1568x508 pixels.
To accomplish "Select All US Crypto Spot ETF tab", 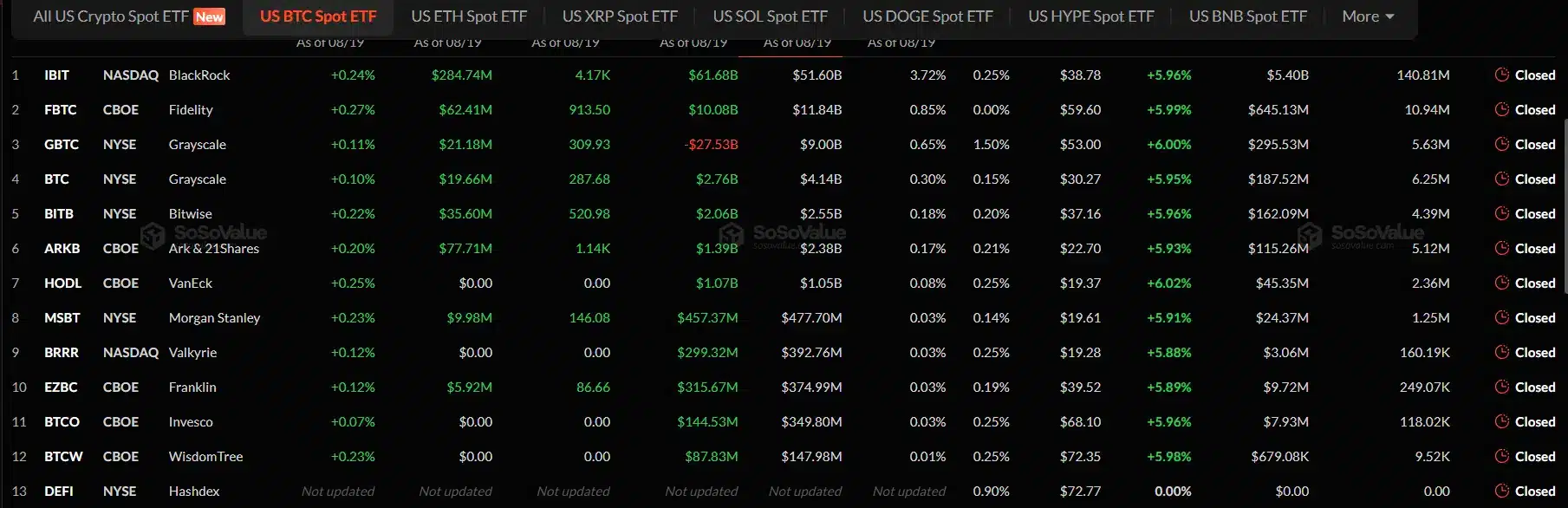I will 128,16.
